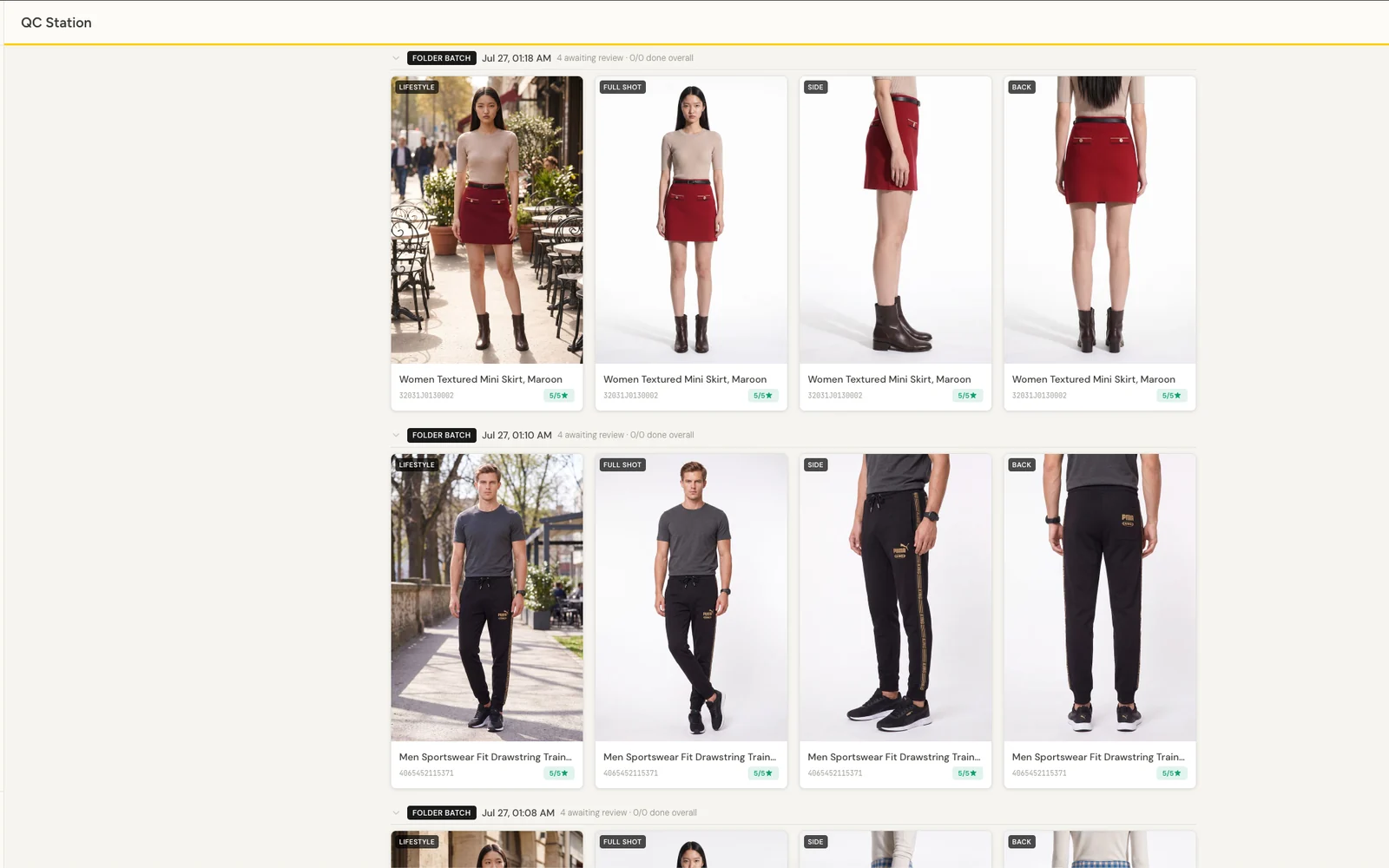Click the LIFESTYLE tag in the 01:08 AM batch
The width and height of the screenshot is (1389, 868).
click(x=417, y=842)
